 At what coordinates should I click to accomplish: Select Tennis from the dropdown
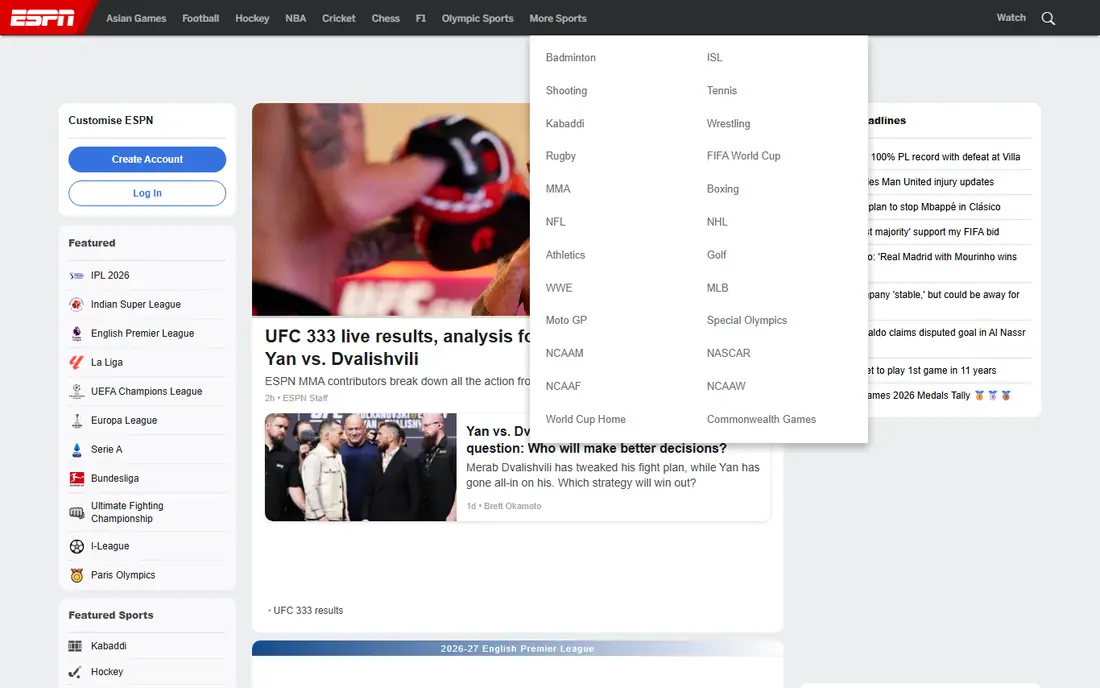click(x=722, y=90)
